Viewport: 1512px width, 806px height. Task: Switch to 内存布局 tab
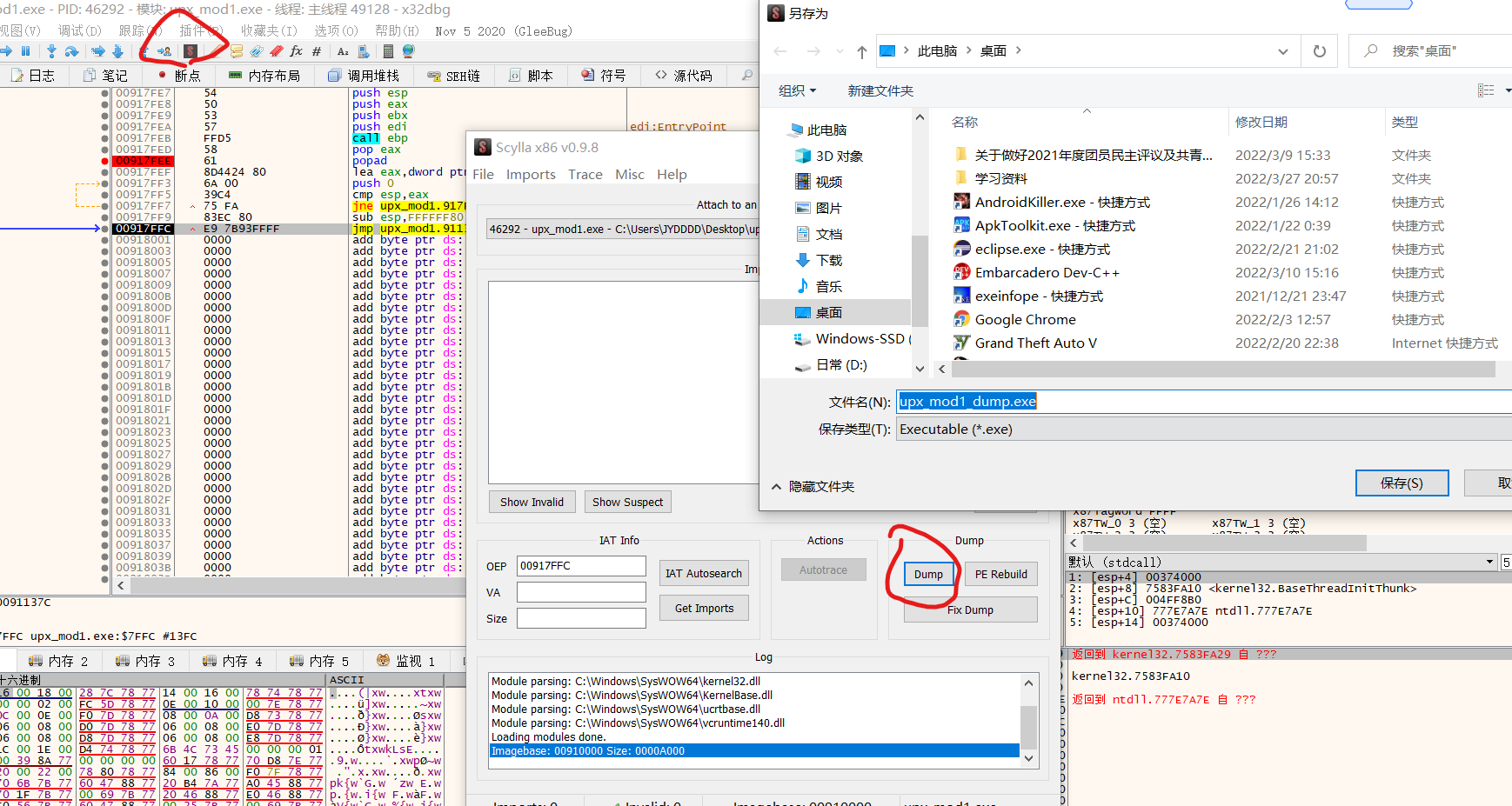(264, 76)
